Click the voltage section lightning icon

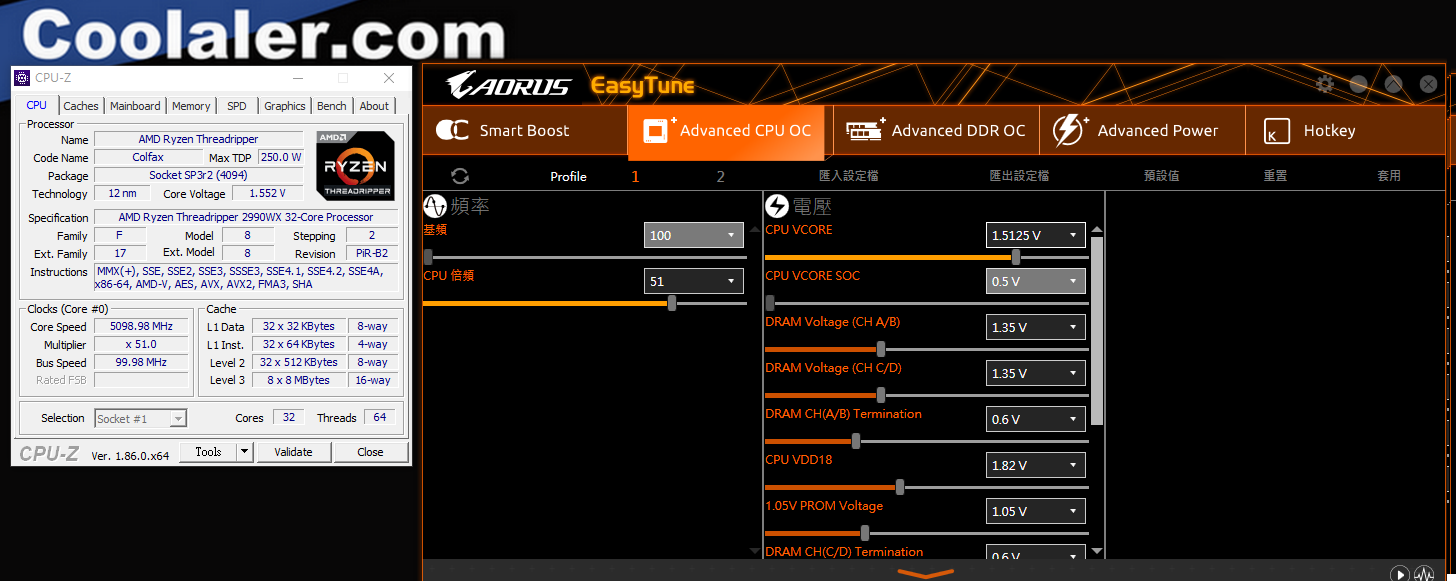[777, 207]
